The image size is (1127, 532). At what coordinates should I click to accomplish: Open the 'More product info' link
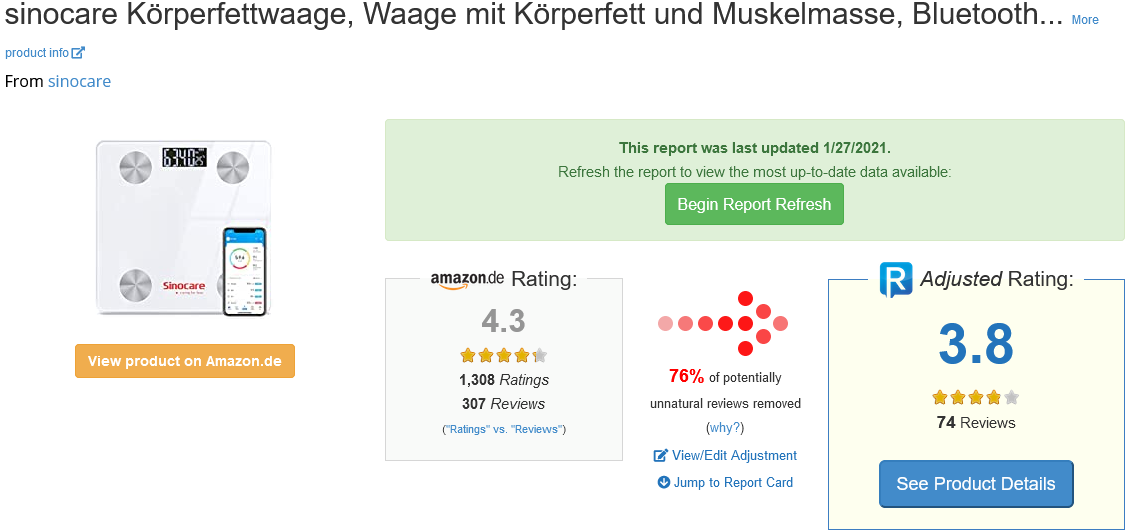click(x=1085, y=20)
